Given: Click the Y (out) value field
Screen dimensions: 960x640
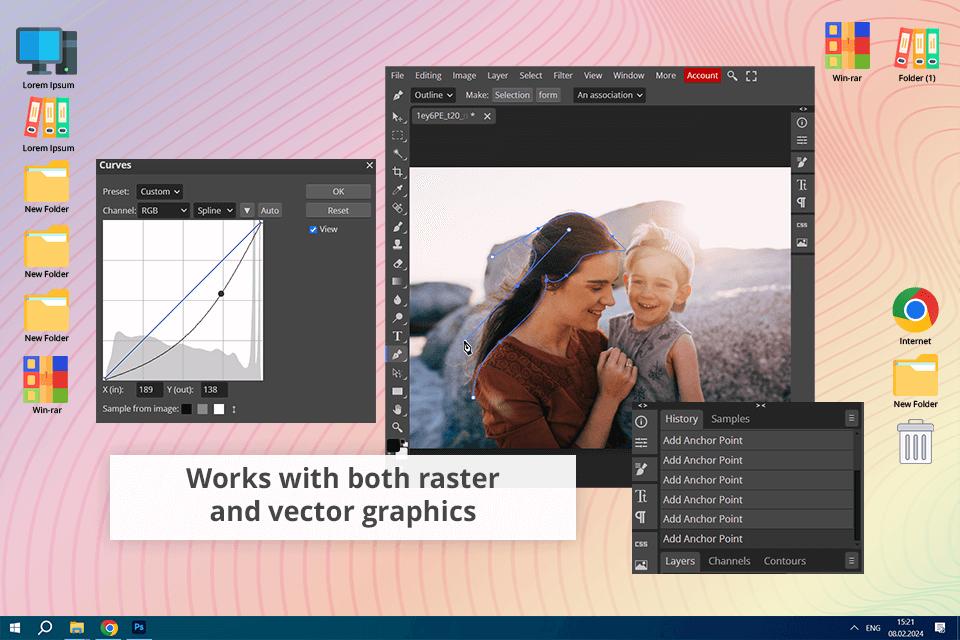Looking at the screenshot, I should 214,390.
